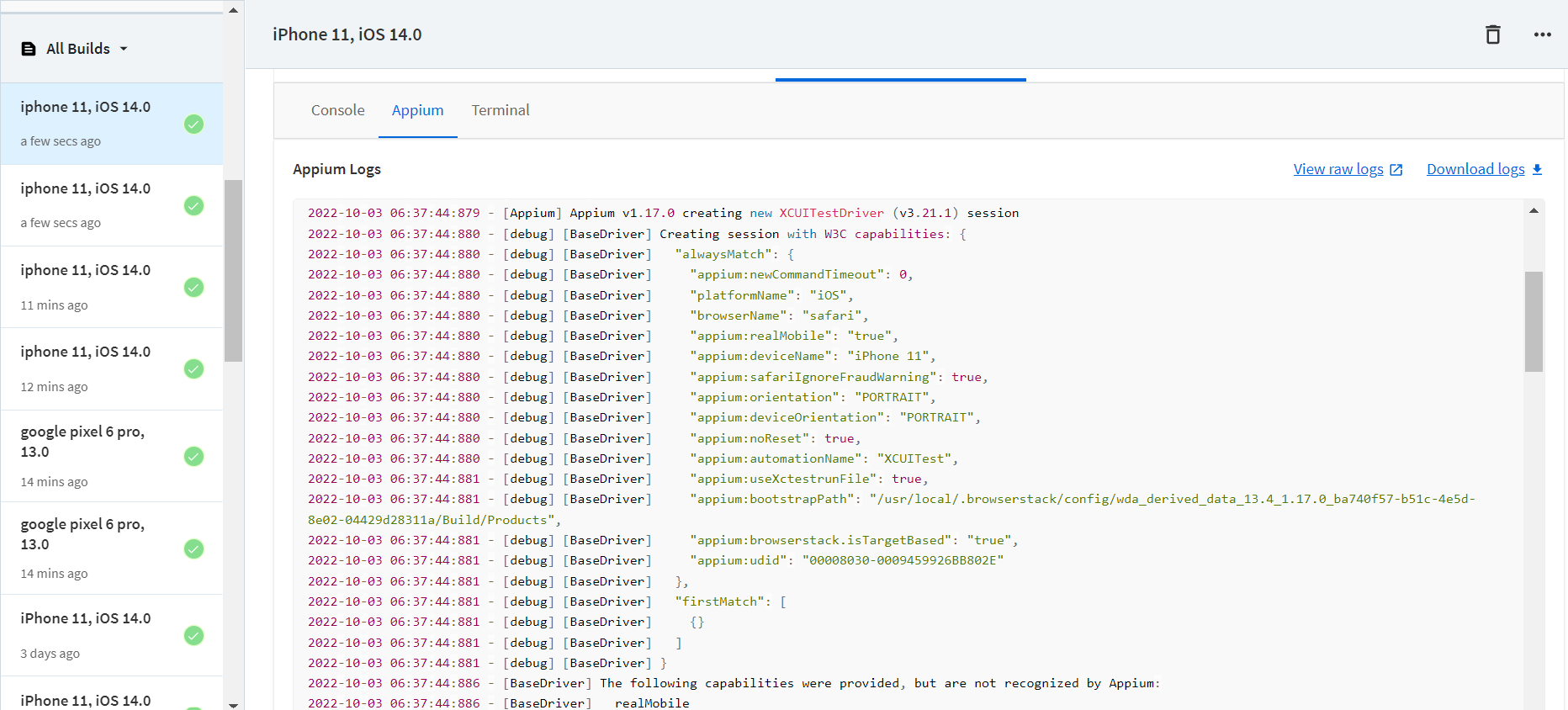Open the All Builds dropdown

[x=75, y=49]
